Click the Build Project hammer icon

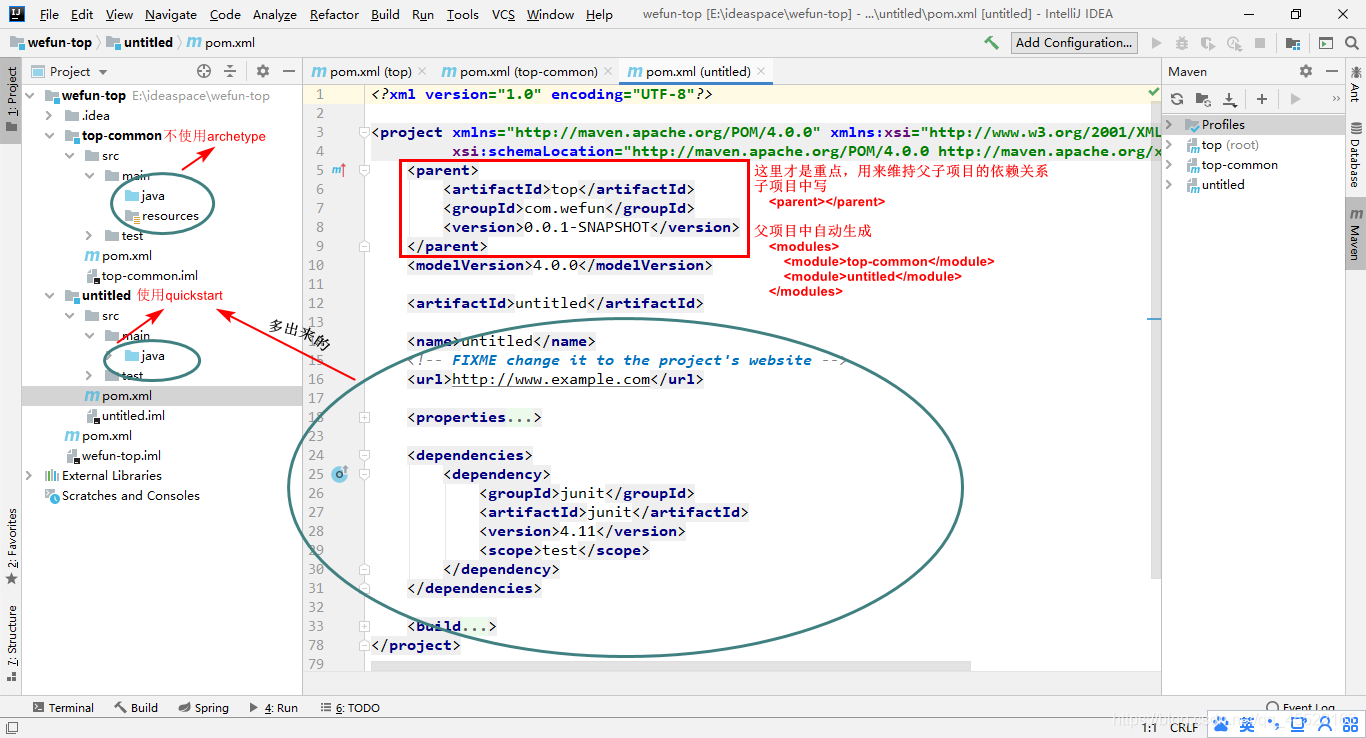click(x=991, y=43)
